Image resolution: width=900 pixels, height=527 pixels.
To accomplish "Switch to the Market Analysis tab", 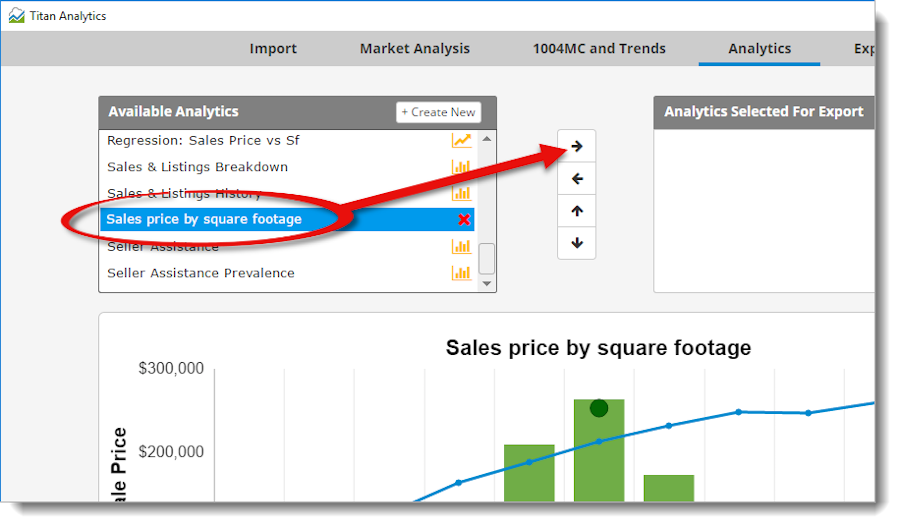I will click(x=415, y=49).
